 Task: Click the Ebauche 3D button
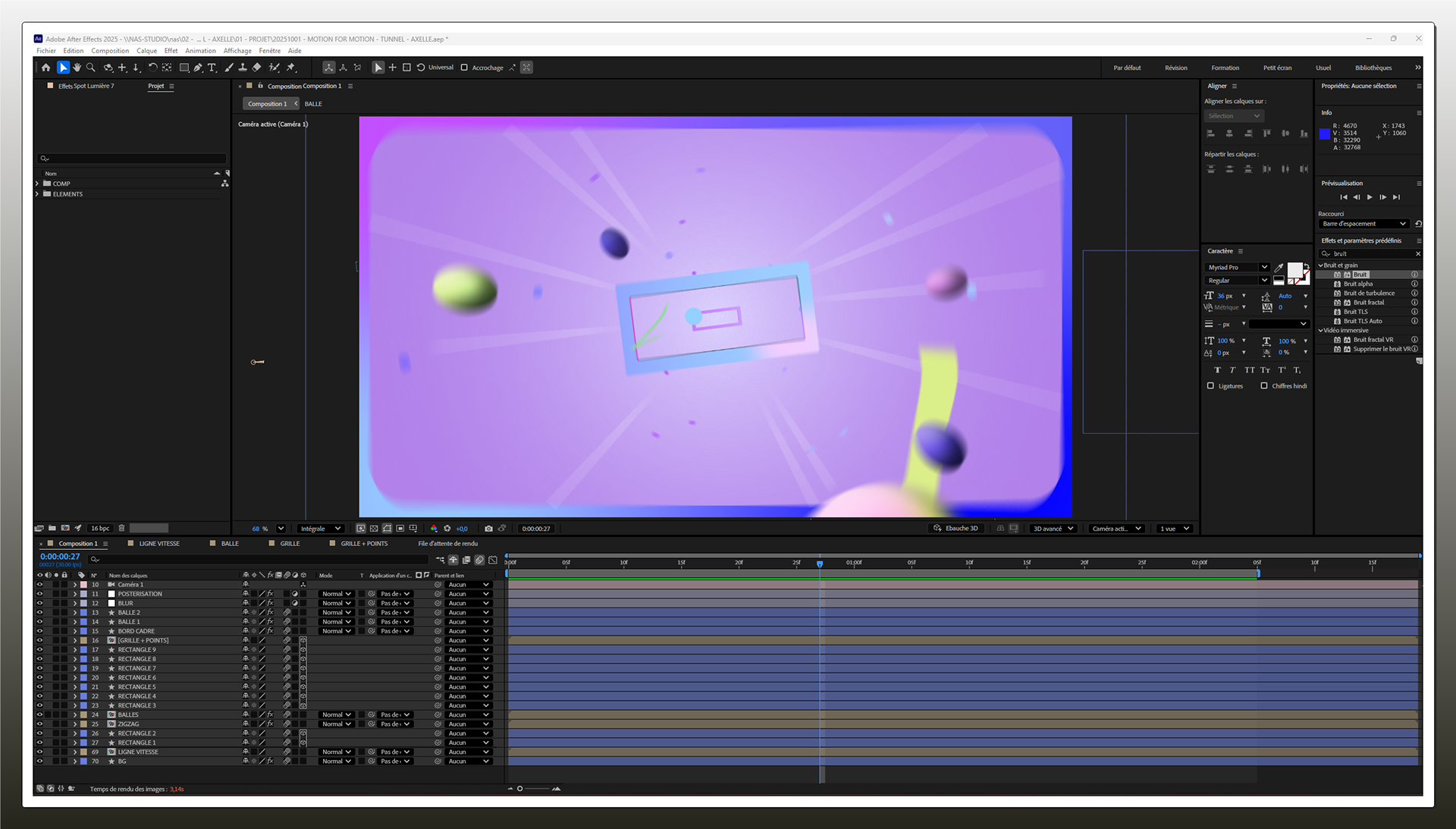coord(956,529)
